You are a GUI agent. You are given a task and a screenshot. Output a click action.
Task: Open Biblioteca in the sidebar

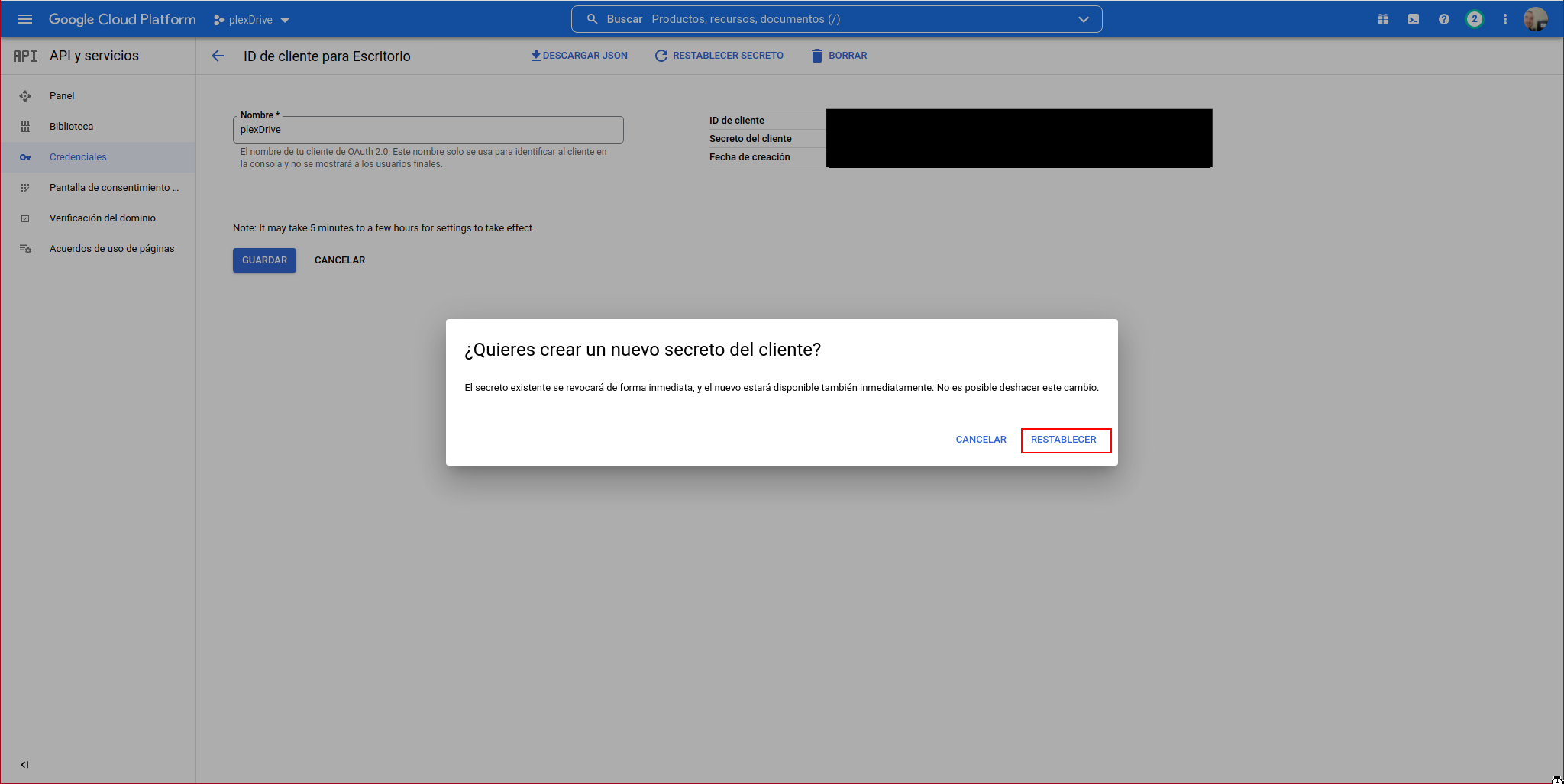[x=71, y=126]
